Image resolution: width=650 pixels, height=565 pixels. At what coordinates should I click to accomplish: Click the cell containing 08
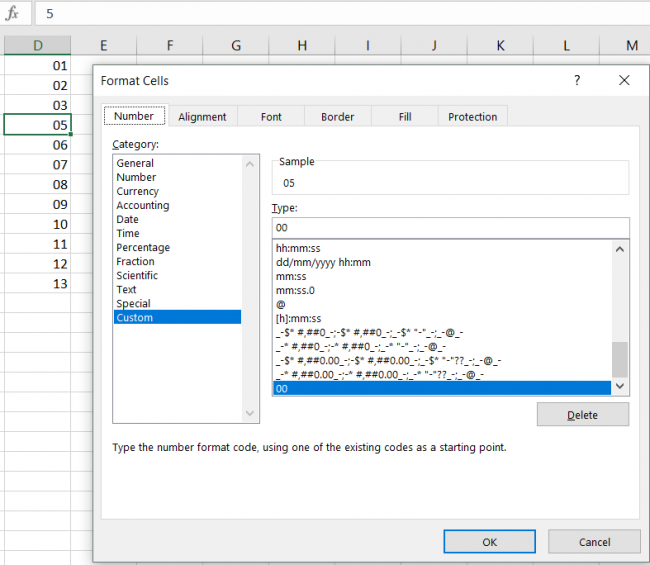pyautogui.click(x=38, y=184)
